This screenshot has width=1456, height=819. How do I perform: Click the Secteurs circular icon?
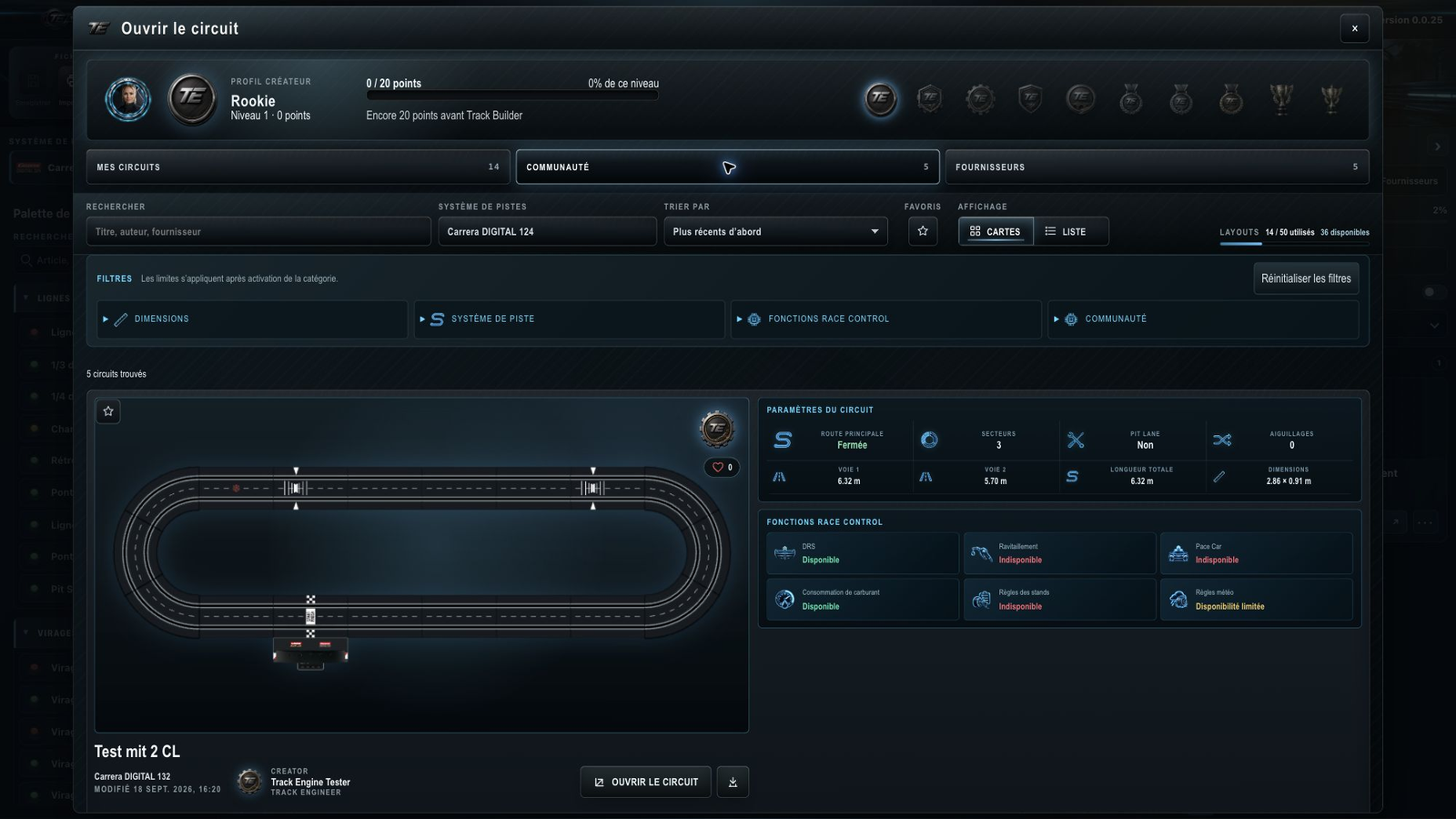(929, 440)
